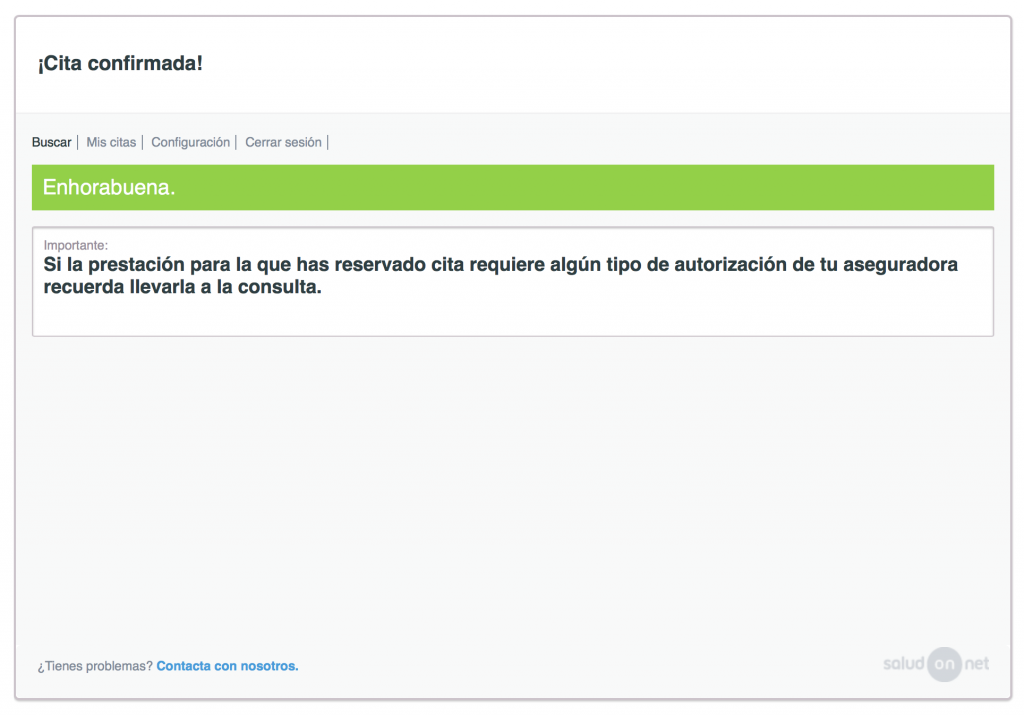The image size is (1024, 715).
Task: Click the bold authorization reminder message
Action: (501, 276)
